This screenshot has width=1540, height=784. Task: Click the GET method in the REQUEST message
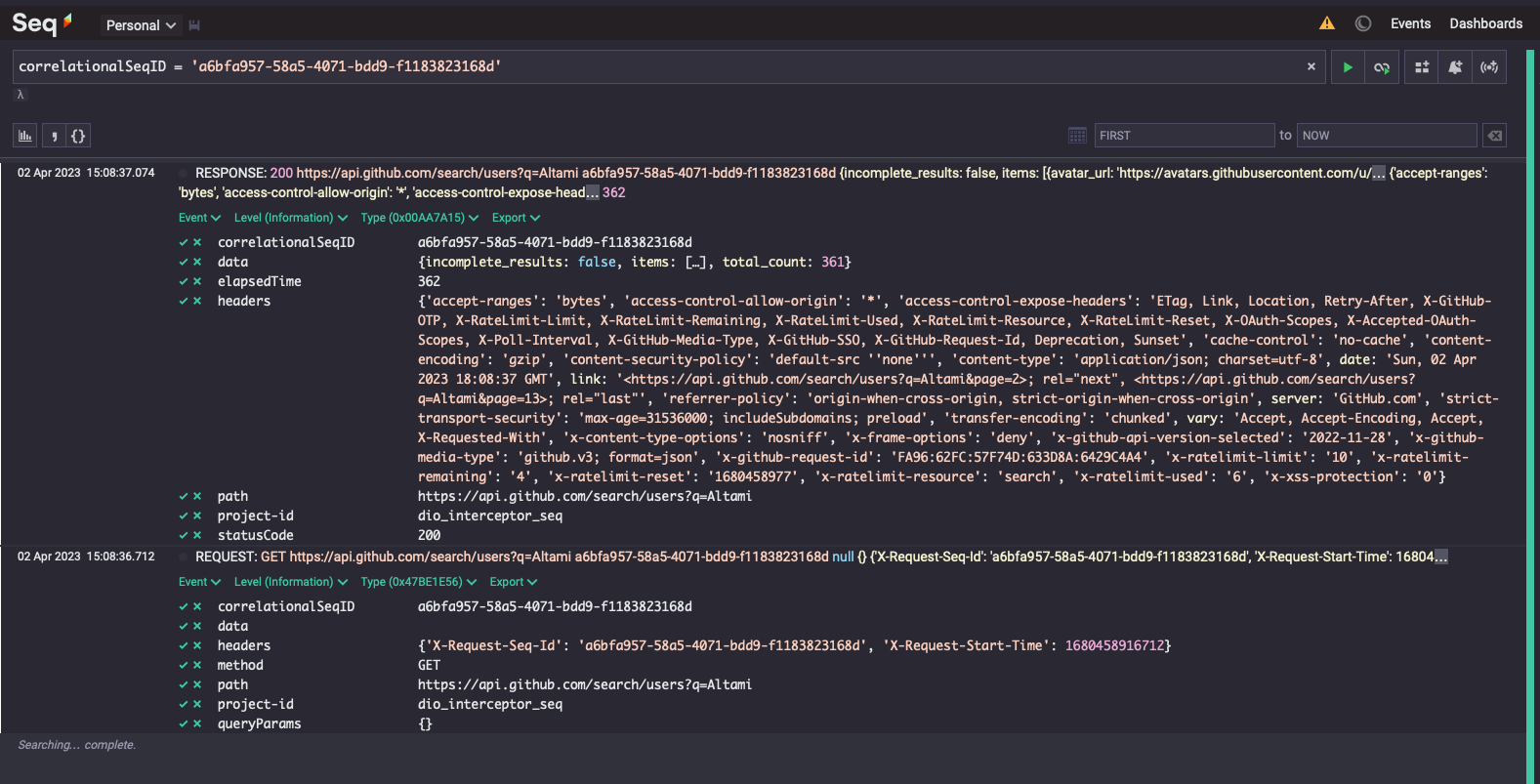(273, 557)
